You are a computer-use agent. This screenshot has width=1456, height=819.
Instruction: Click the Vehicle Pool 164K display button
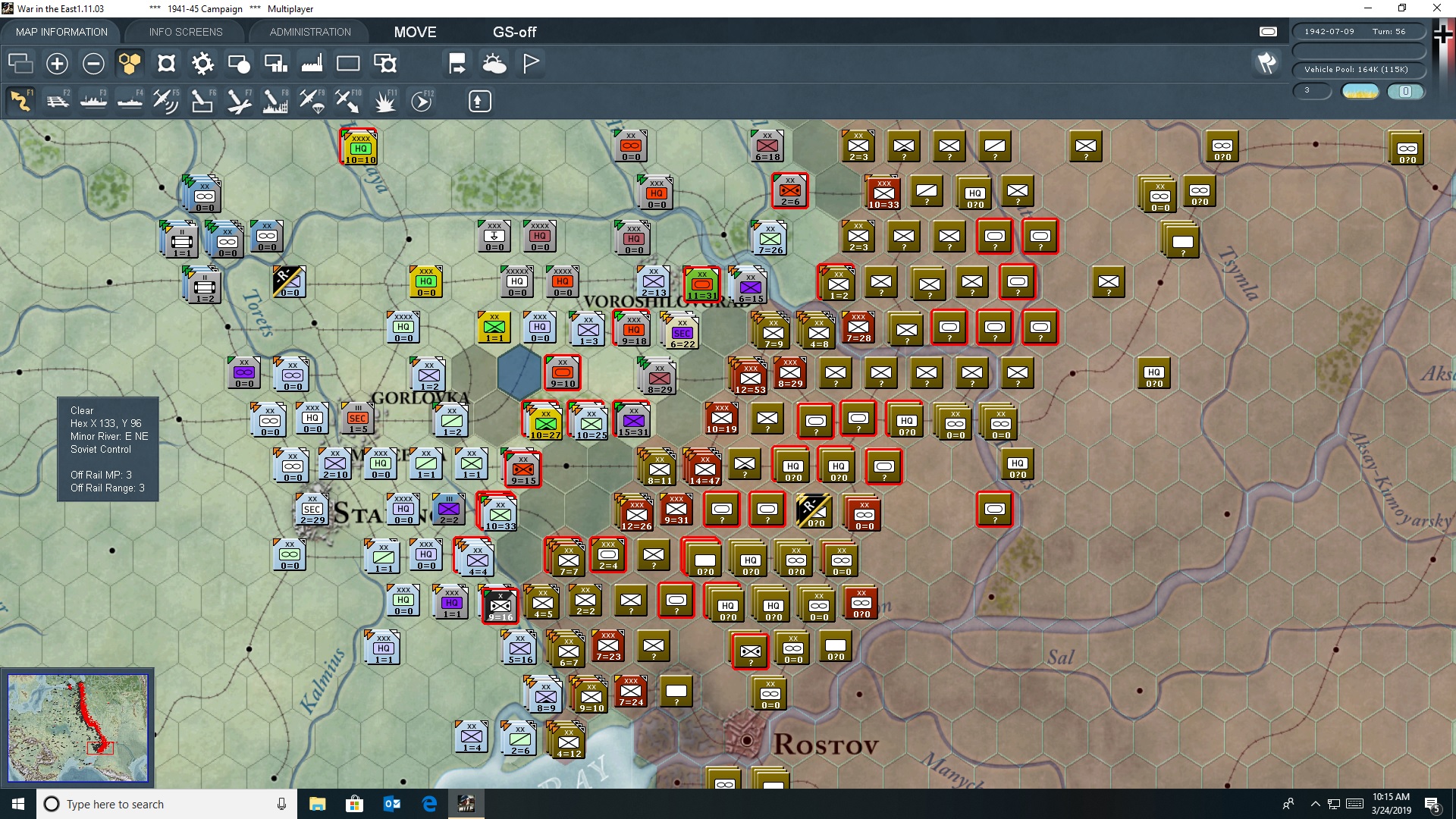[1359, 69]
